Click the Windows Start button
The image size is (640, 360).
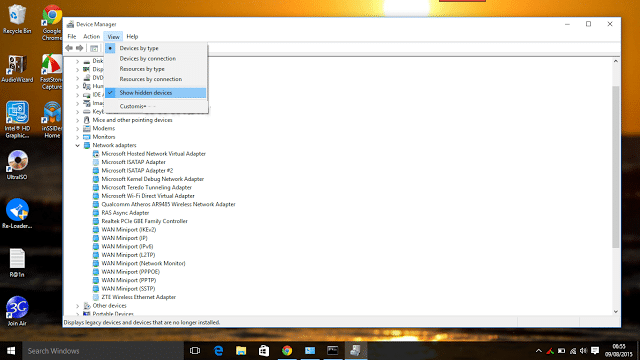(x=11, y=351)
